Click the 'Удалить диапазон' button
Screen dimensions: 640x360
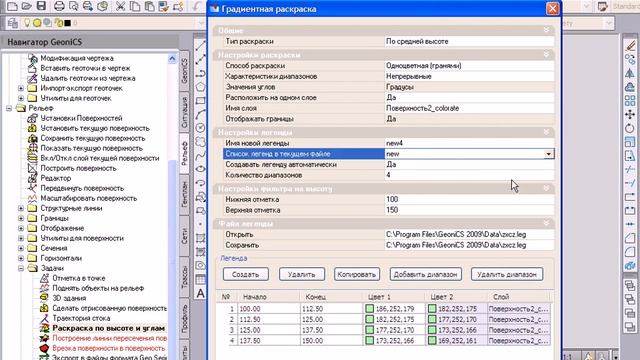(x=507, y=274)
